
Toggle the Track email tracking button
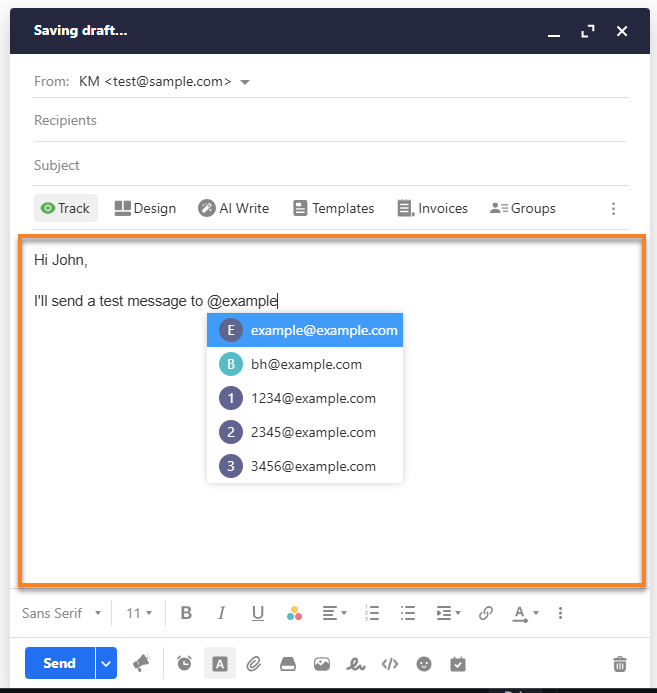click(65, 208)
